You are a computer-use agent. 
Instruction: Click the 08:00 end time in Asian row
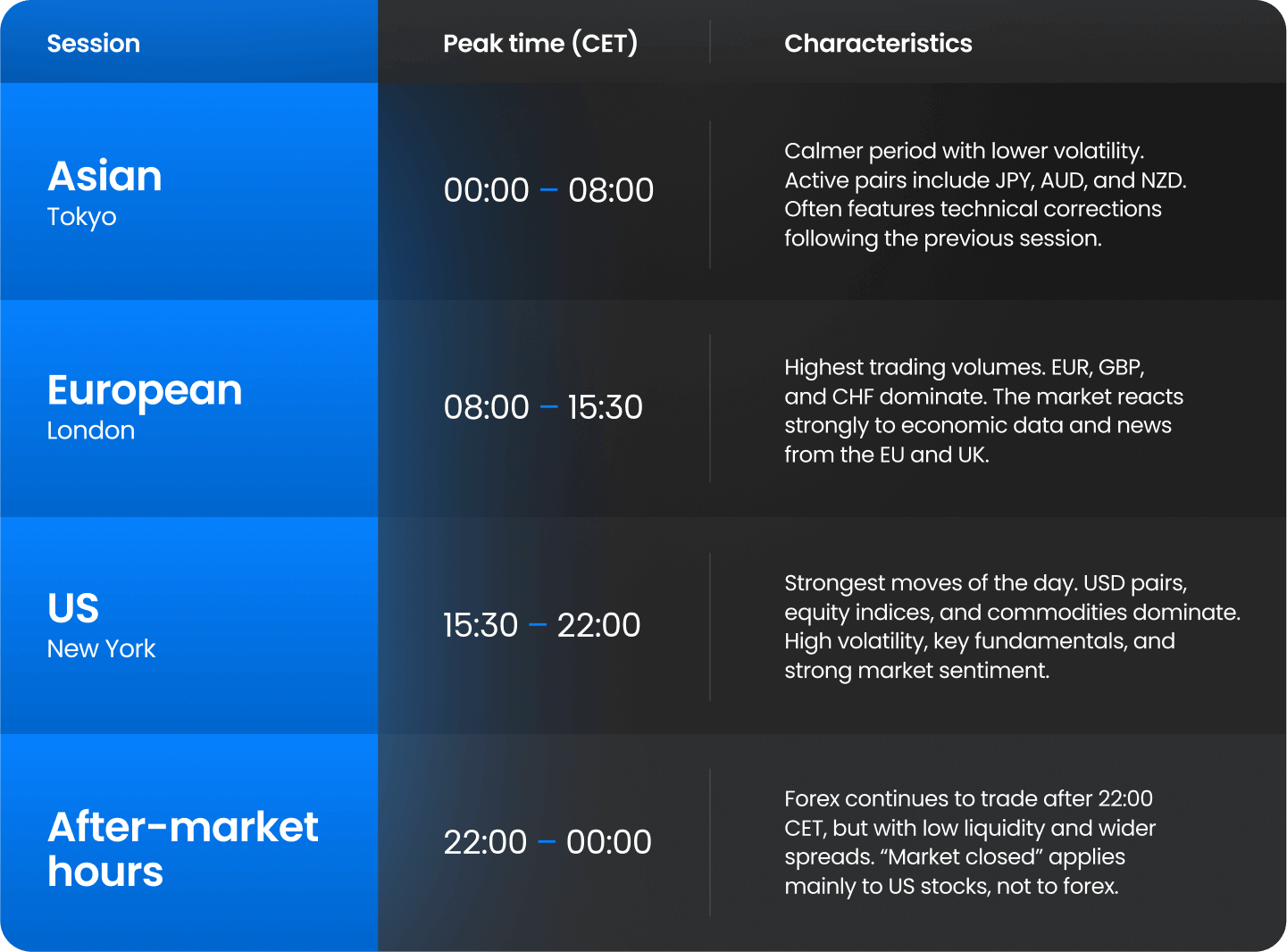pos(611,190)
